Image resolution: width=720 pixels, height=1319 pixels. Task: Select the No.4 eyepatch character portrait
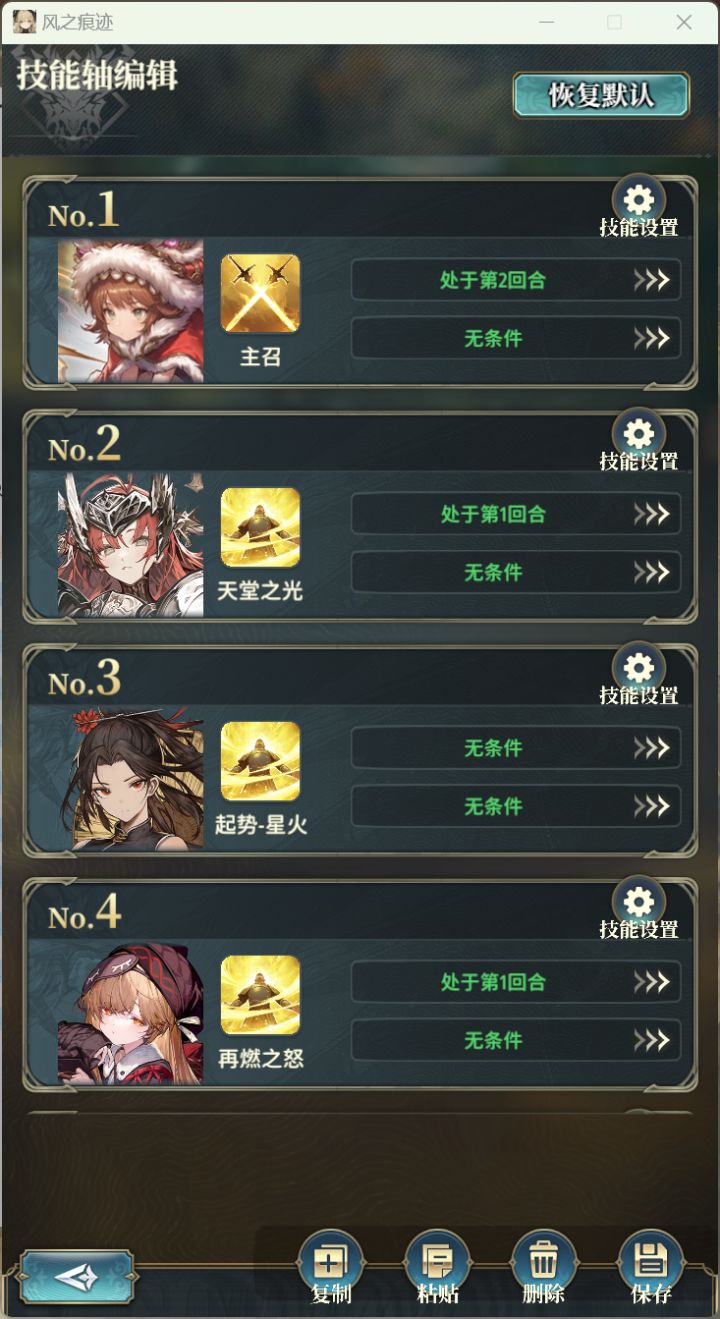pos(130,1013)
